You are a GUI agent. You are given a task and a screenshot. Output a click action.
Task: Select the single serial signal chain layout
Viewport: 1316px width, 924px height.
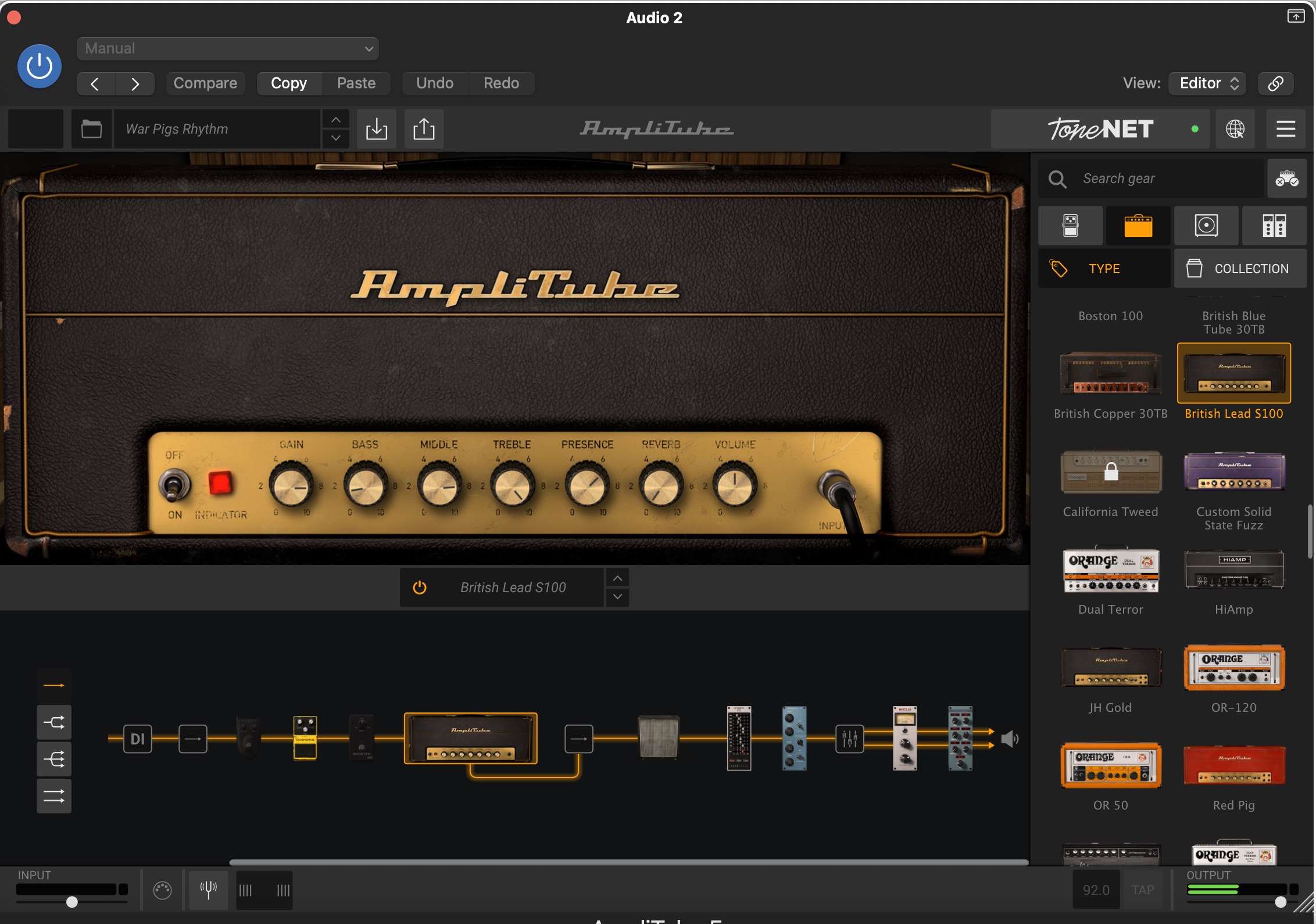tap(54, 686)
